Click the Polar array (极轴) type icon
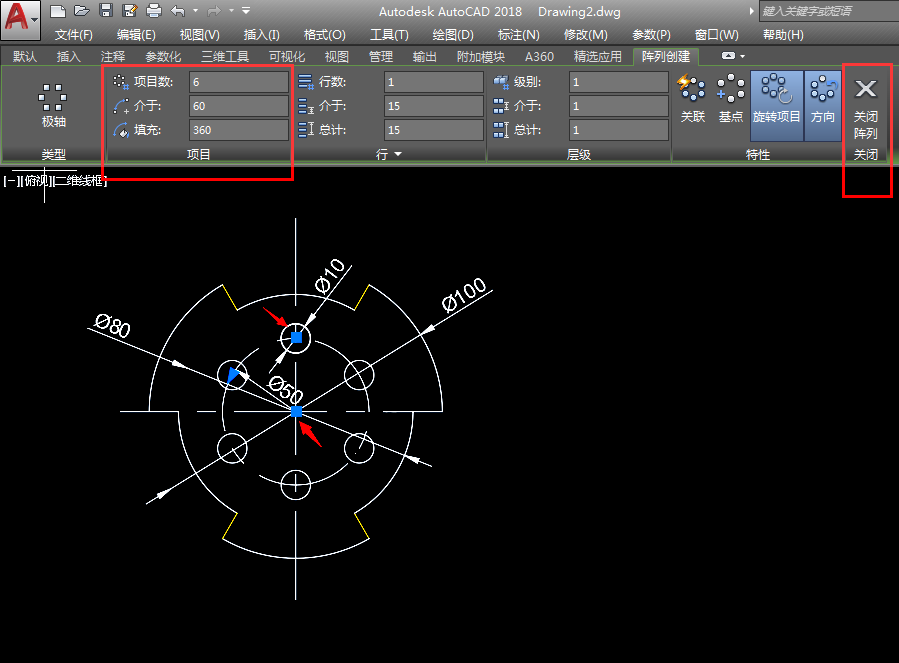 [53, 105]
